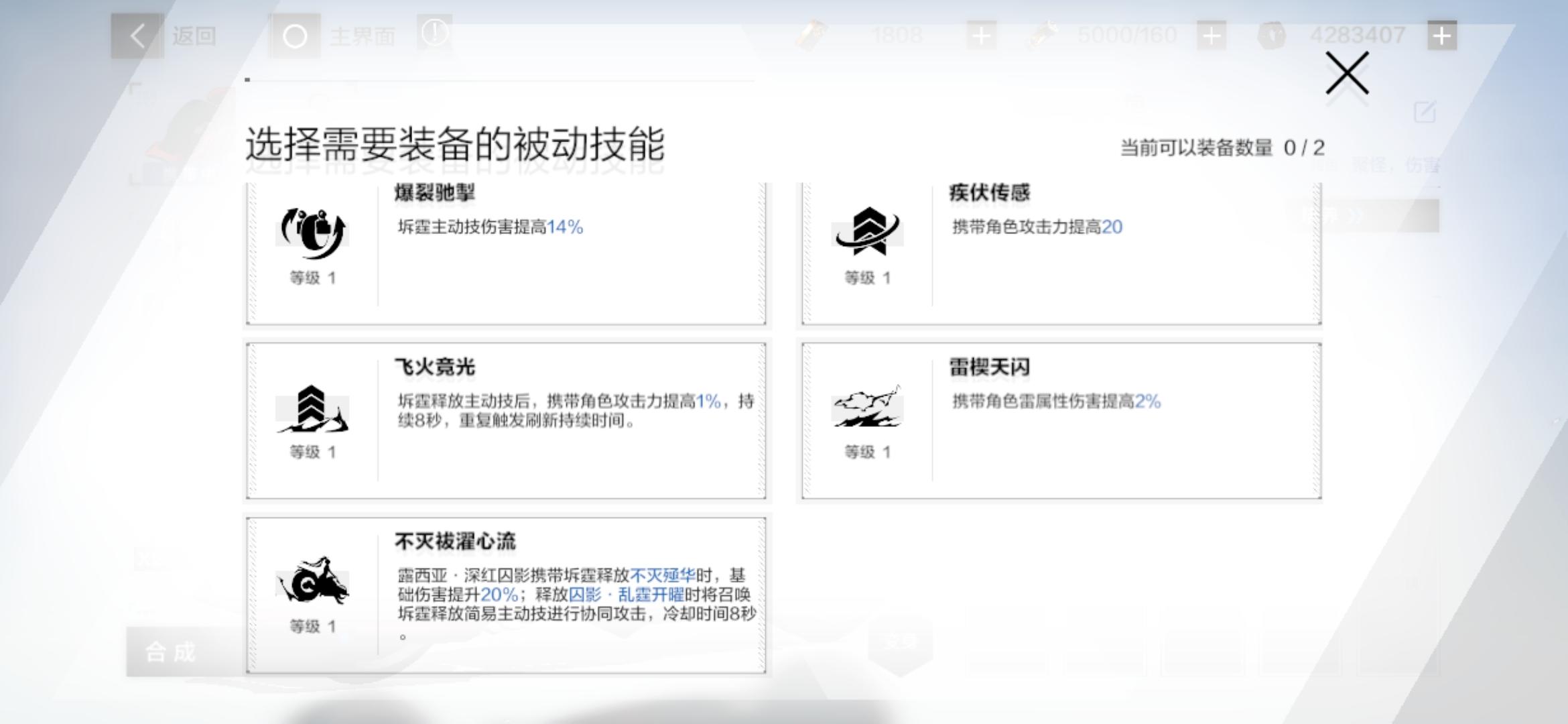Click the 爆裂驰掣 skill title
The width and height of the screenshot is (1568, 724).
tap(434, 193)
